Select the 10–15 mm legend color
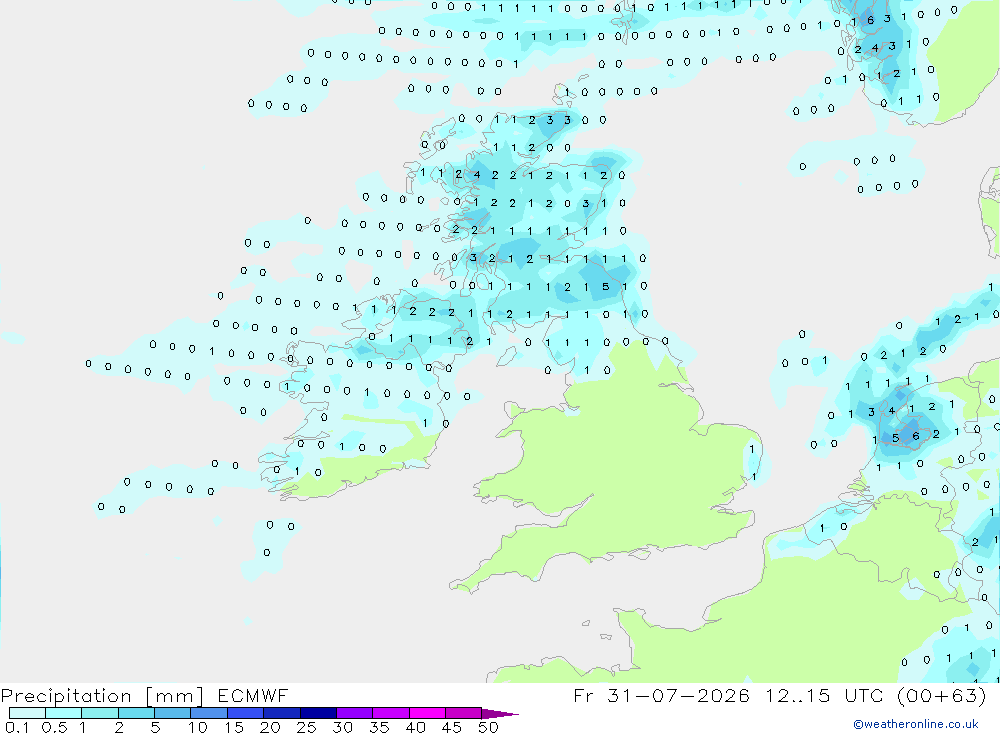 (209, 713)
